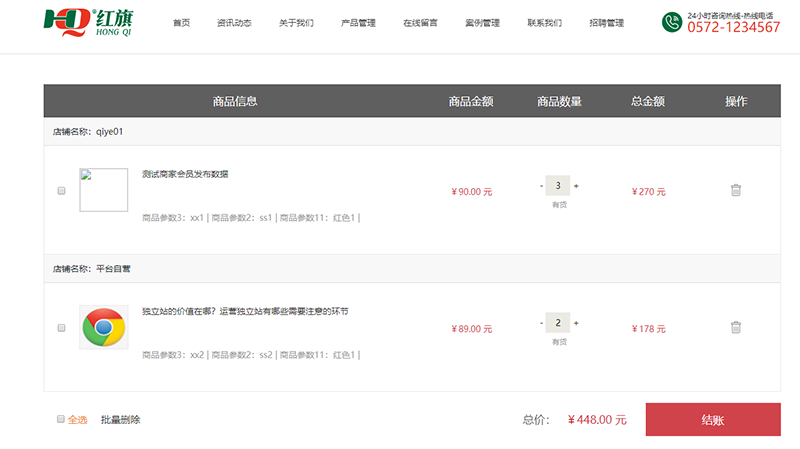Decrease quantity of the ¥89.00 item
Image resolution: width=800 pixels, height=449 pixels.
coord(542,323)
